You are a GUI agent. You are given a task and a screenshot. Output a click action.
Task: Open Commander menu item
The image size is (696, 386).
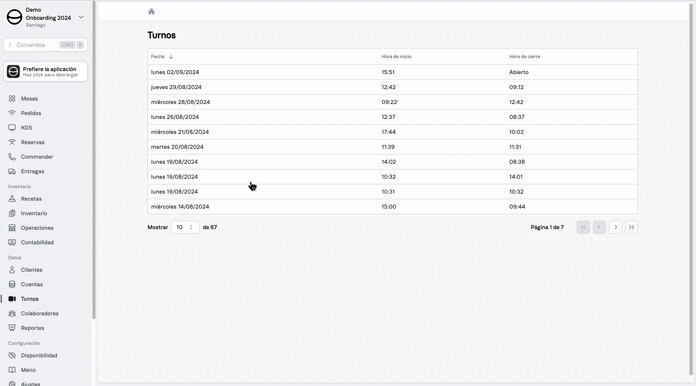coord(37,157)
